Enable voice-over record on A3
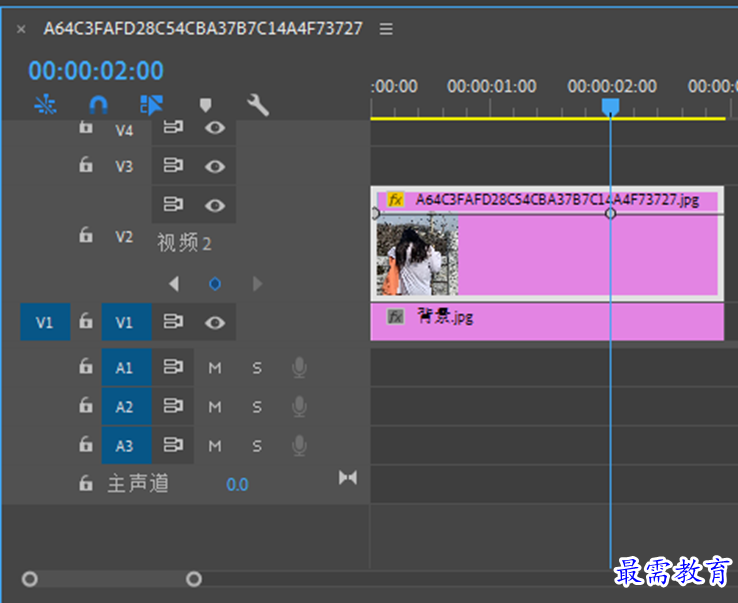 pyautogui.click(x=299, y=446)
